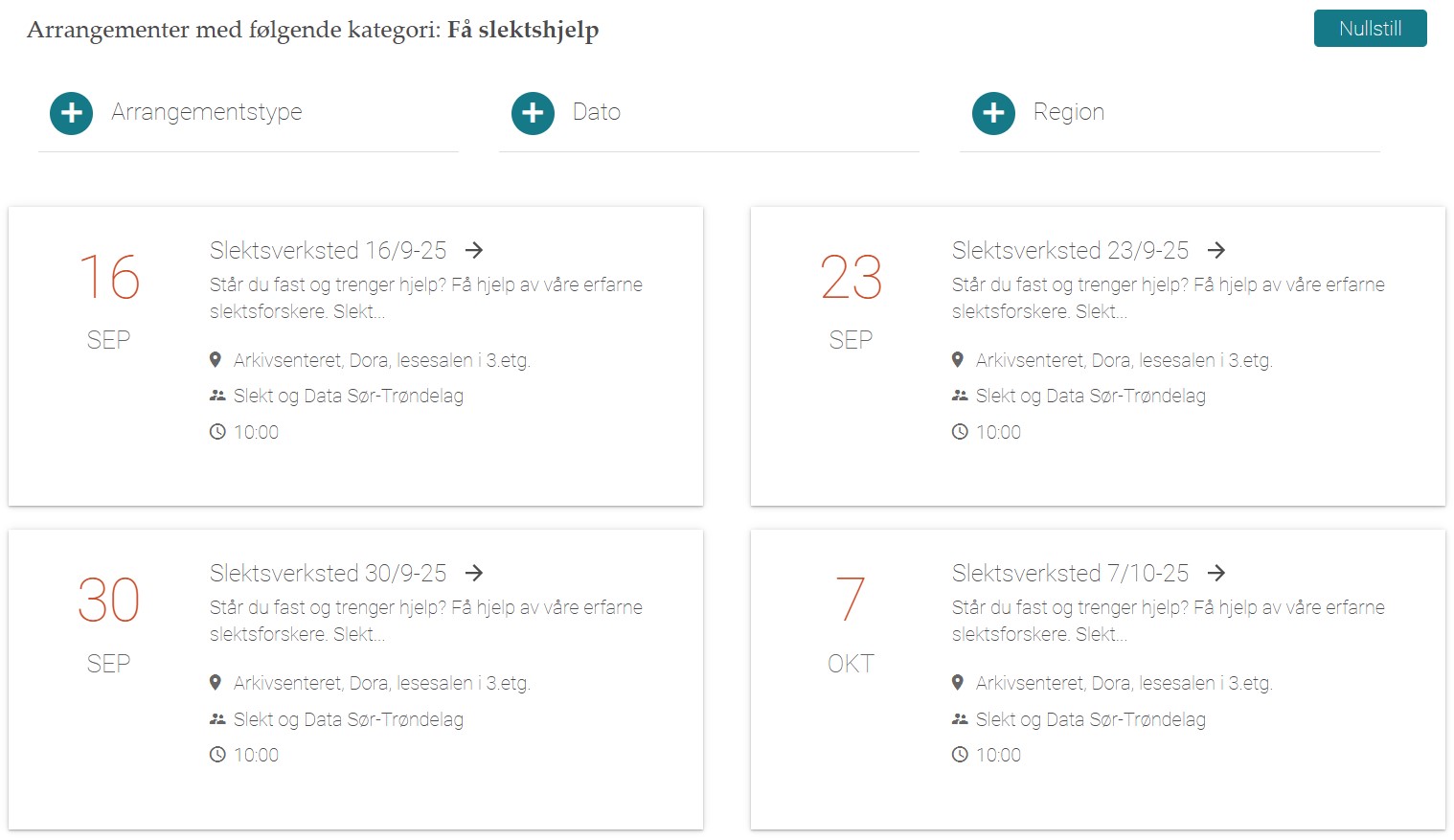
Task: Click clock icon in 30 SEP card
Action: click(217, 755)
